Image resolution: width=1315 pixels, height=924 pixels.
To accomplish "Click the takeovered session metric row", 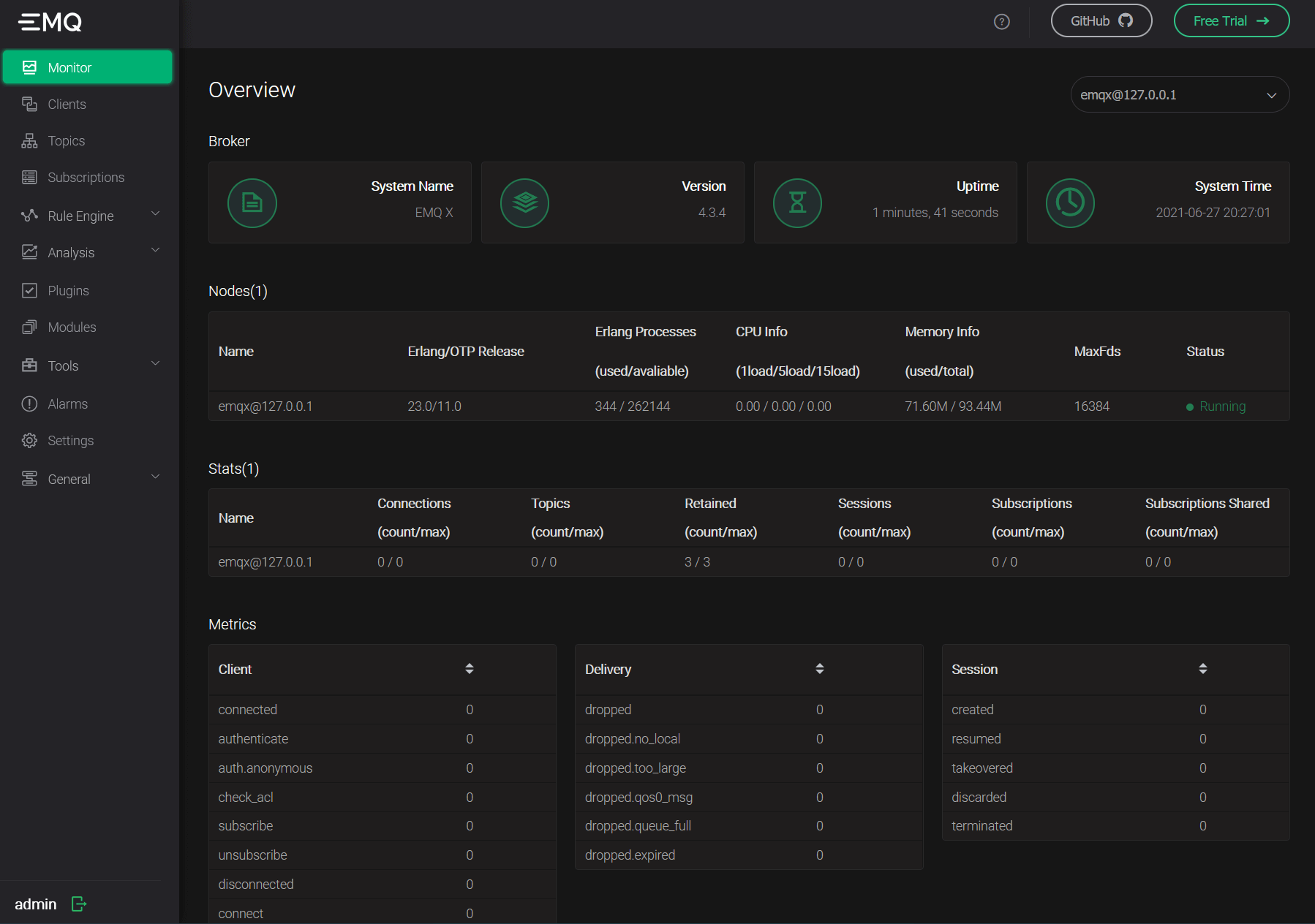I will pos(1116,768).
